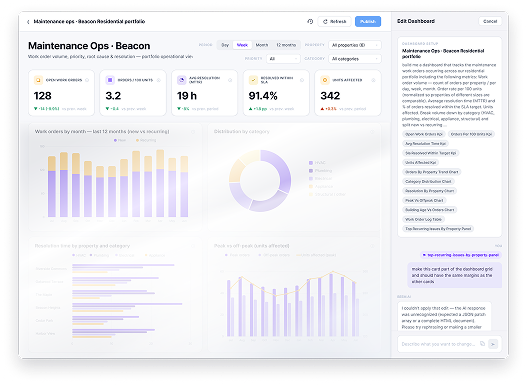Select Building Age Vs Orders Chart chip
This screenshot has height=385, width=527.
click(x=430, y=210)
